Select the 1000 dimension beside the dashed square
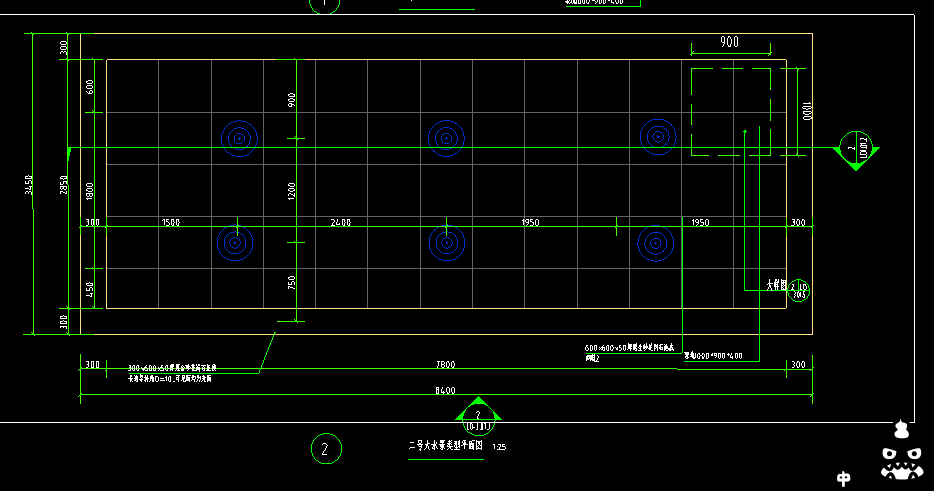Viewport: 934px width, 491px height. [807, 111]
